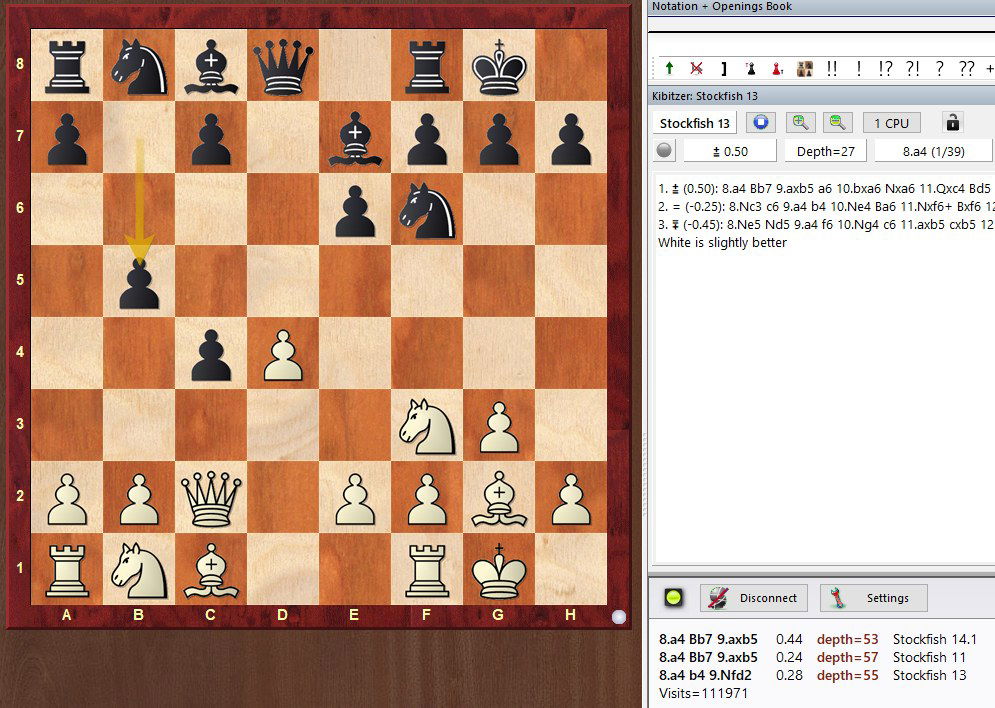
Task: Expand the 8.a4 (1/39) current move field
Action: pos(932,151)
